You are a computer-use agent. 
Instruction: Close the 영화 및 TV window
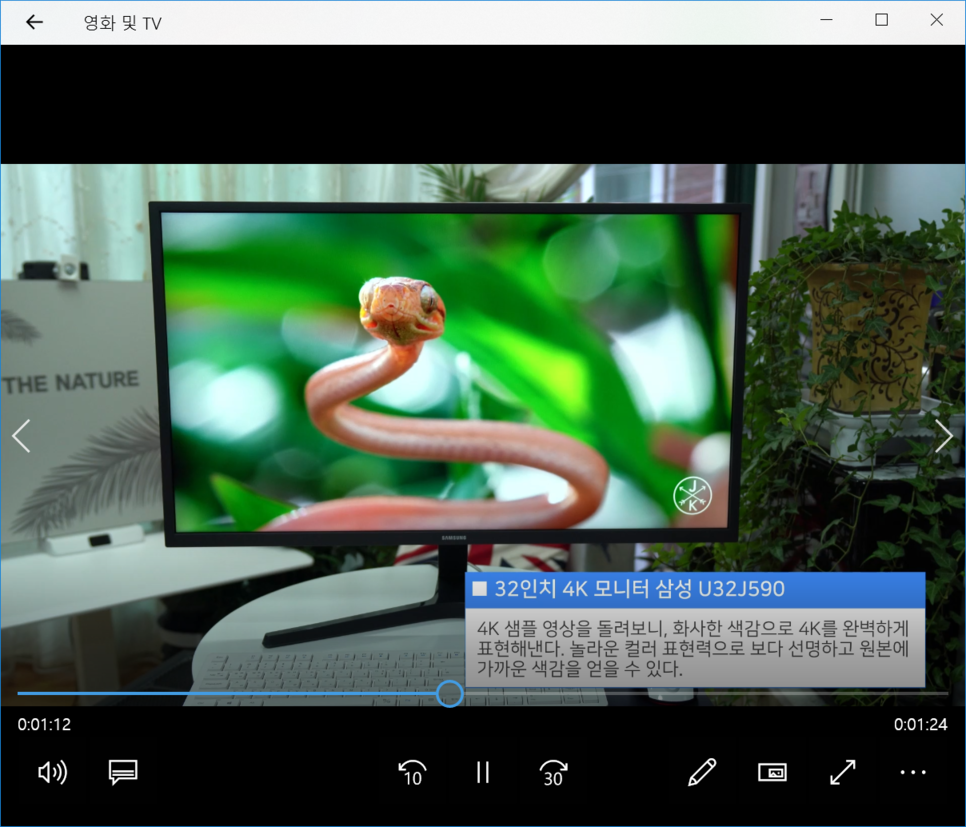[936, 20]
